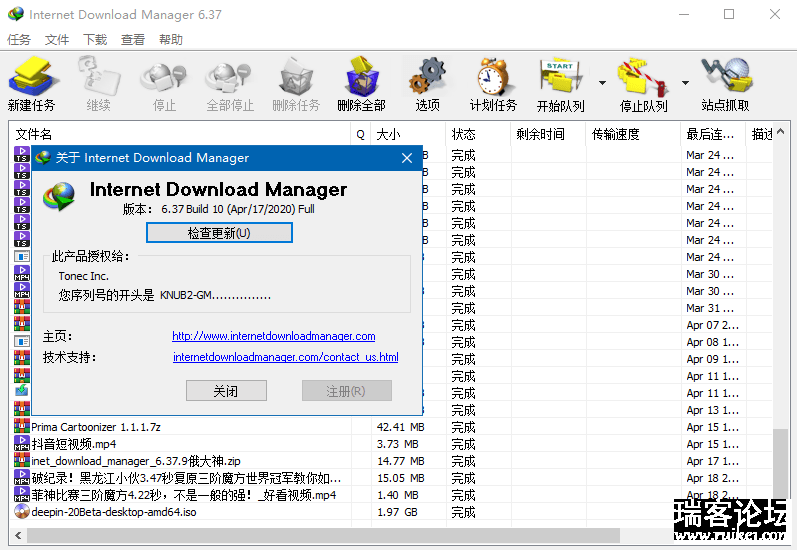Click the 检查更新(U) button

(219, 233)
